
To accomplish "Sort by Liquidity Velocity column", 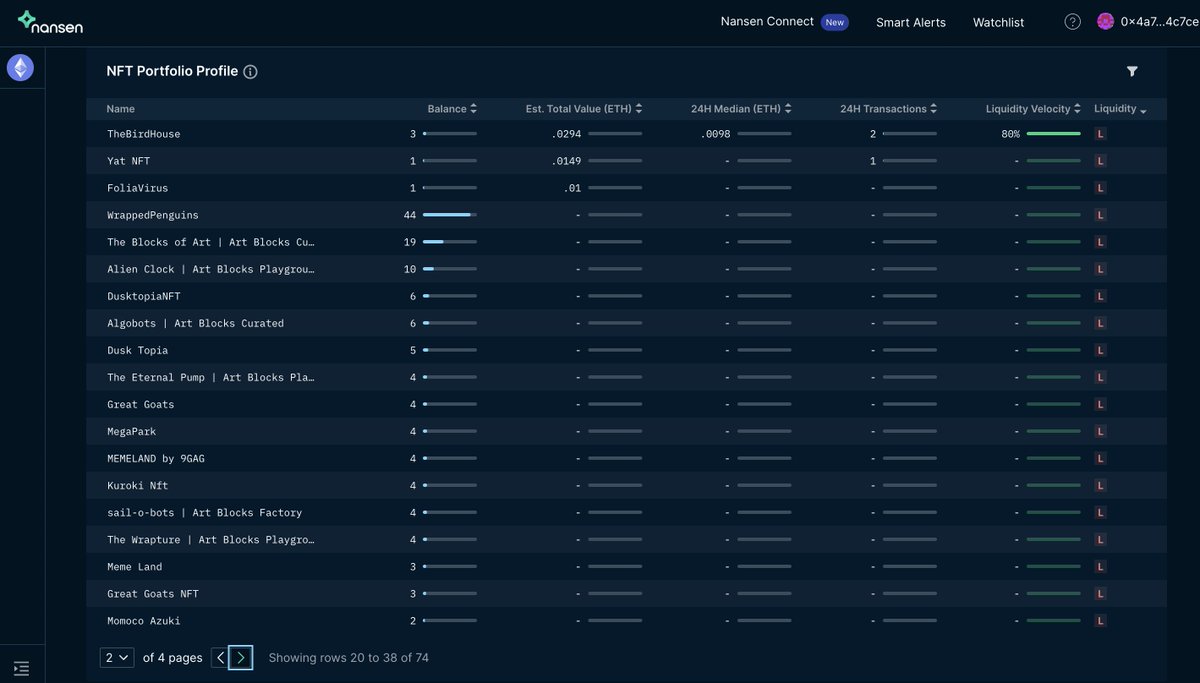I will (x=1034, y=109).
